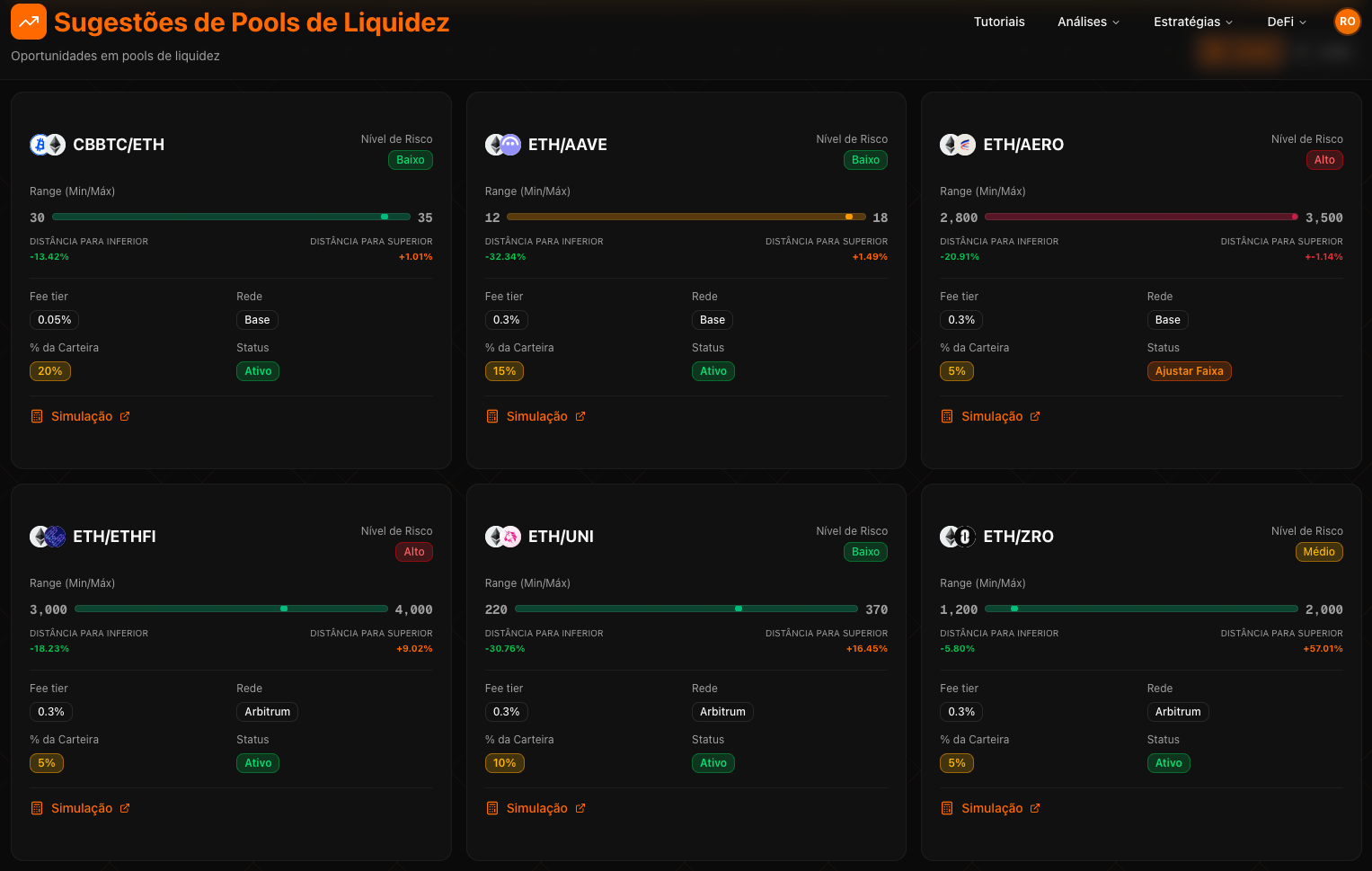Click the CBBTC/ETH range slider bar
Screen dimensions: 1372x871
[231, 217]
